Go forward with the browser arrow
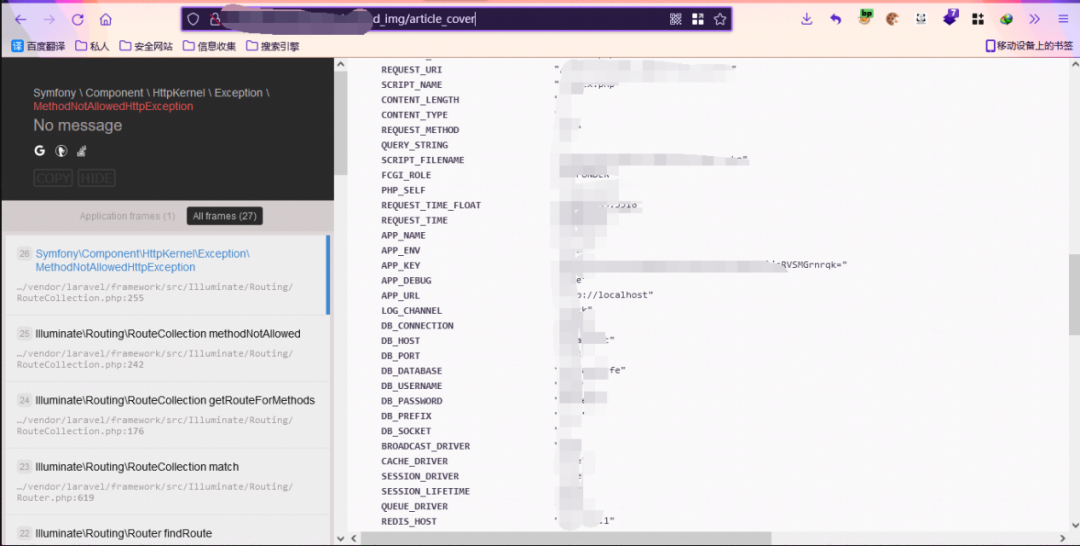Image resolution: width=1080 pixels, height=546 pixels. (x=49, y=19)
